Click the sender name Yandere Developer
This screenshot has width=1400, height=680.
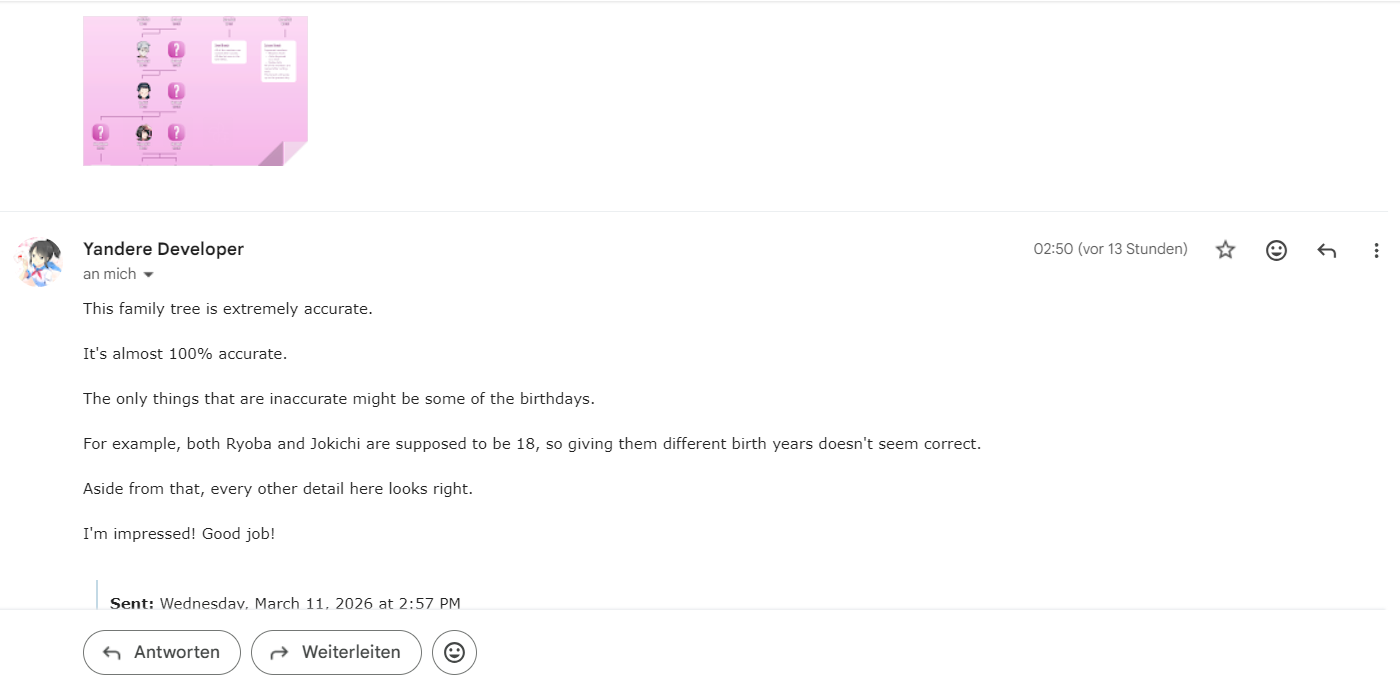[163, 249]
